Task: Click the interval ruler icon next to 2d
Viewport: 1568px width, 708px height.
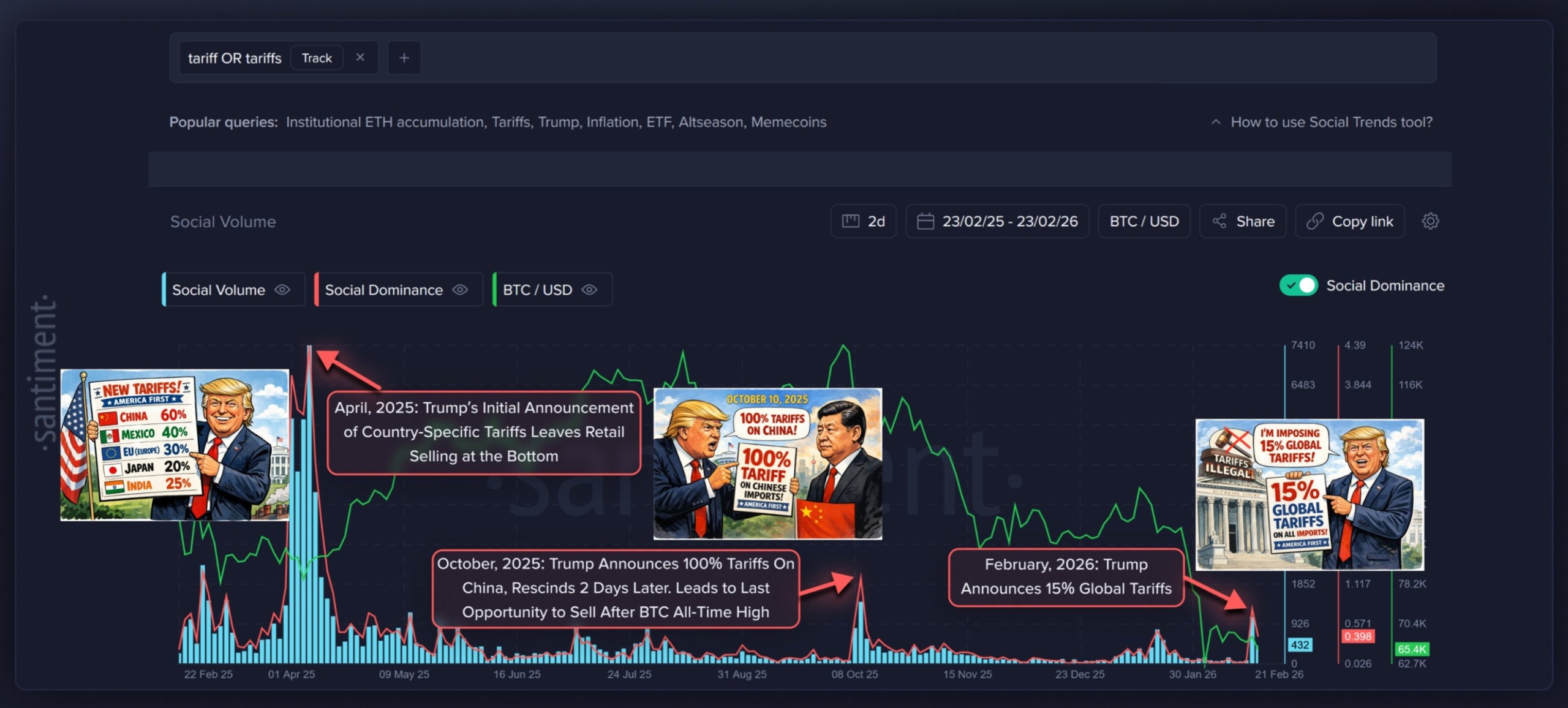Action: [x=851, y=221]
